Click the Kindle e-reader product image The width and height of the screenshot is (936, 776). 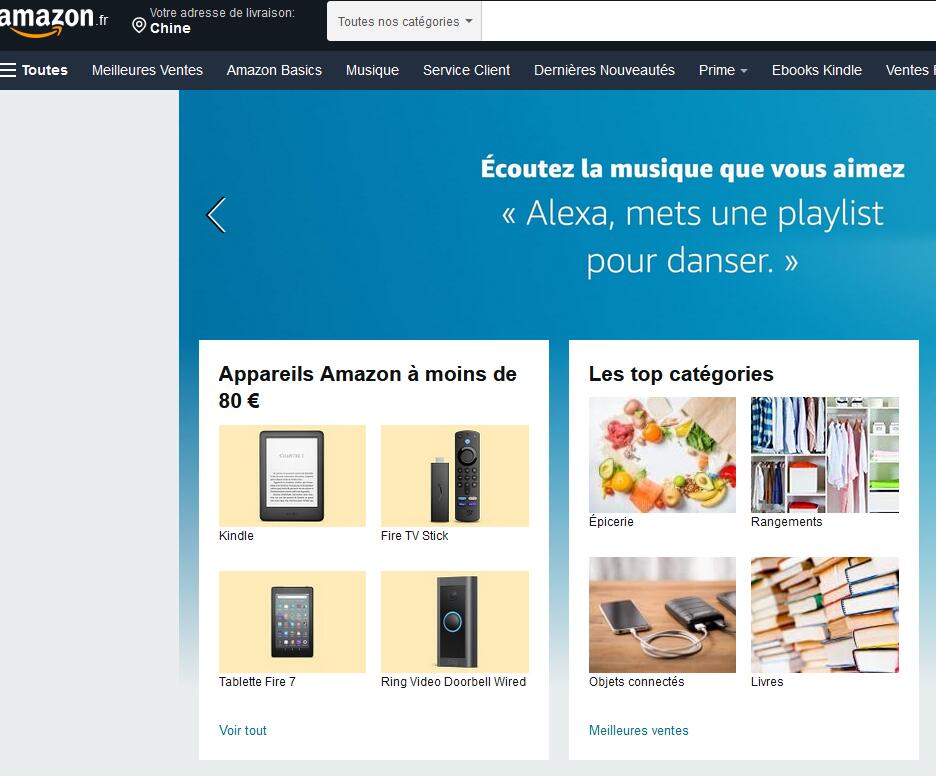[x=292, y=476]
